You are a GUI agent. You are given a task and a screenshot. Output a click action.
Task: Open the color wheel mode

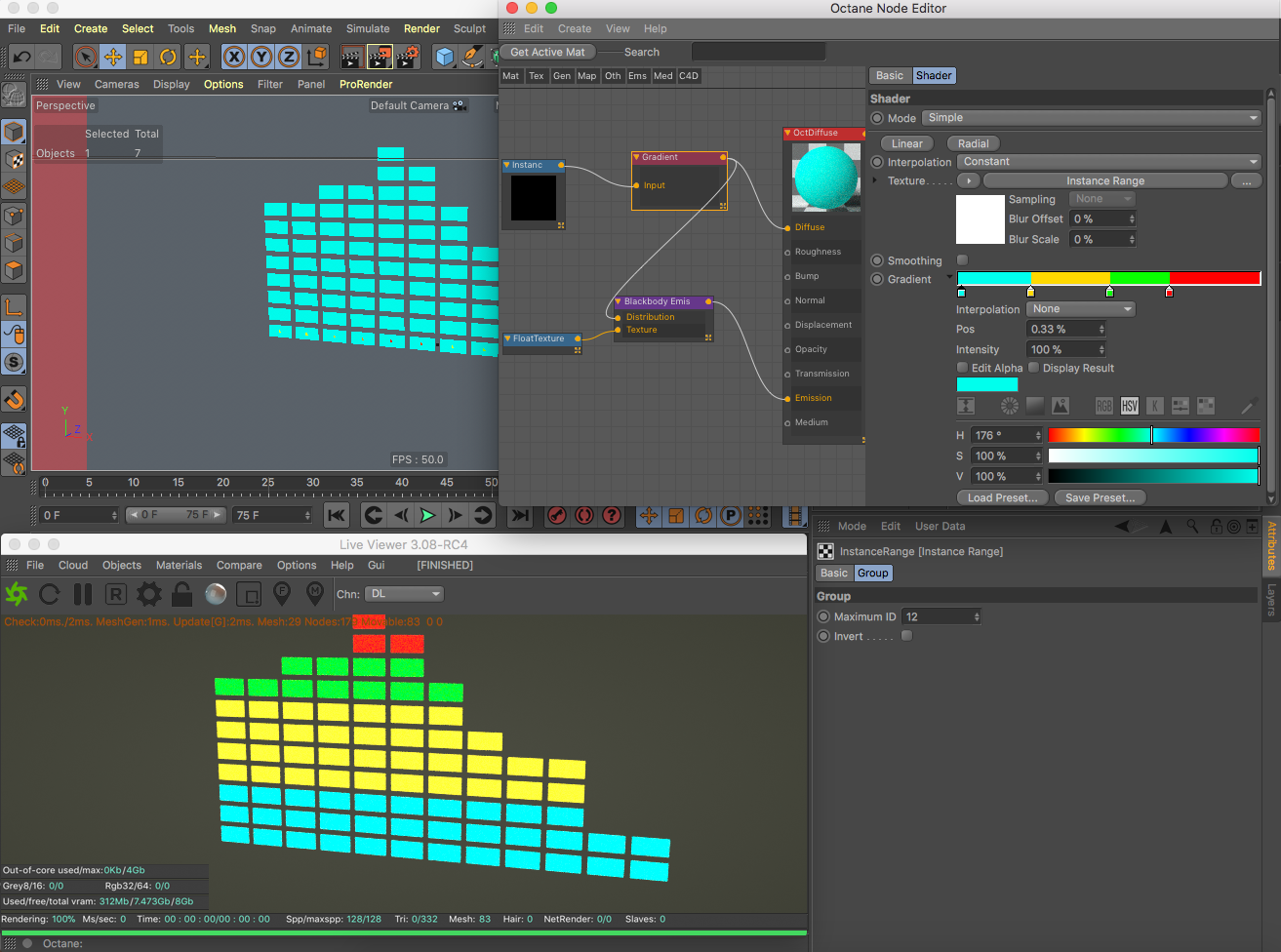[1010, 406]
